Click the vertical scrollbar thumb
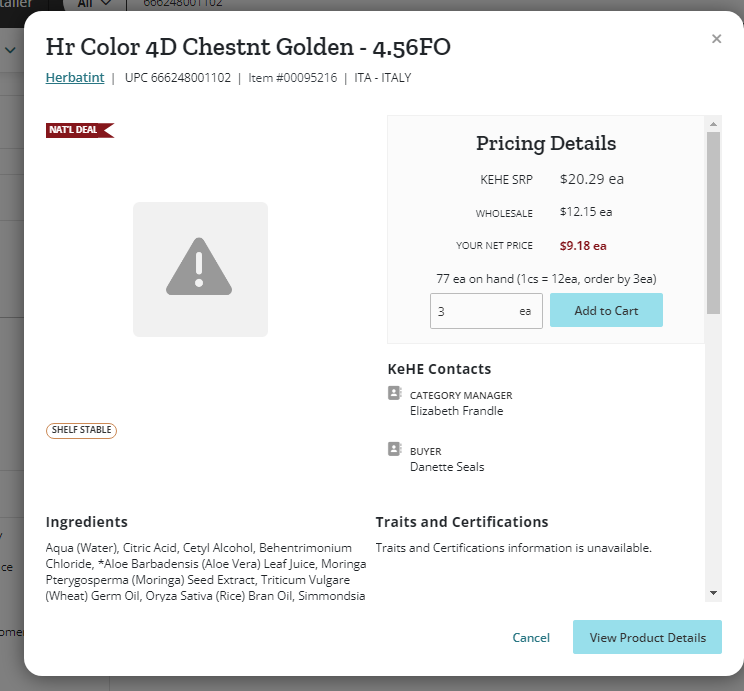This screenshot has height=691, width=744. [x=713, y=223]
